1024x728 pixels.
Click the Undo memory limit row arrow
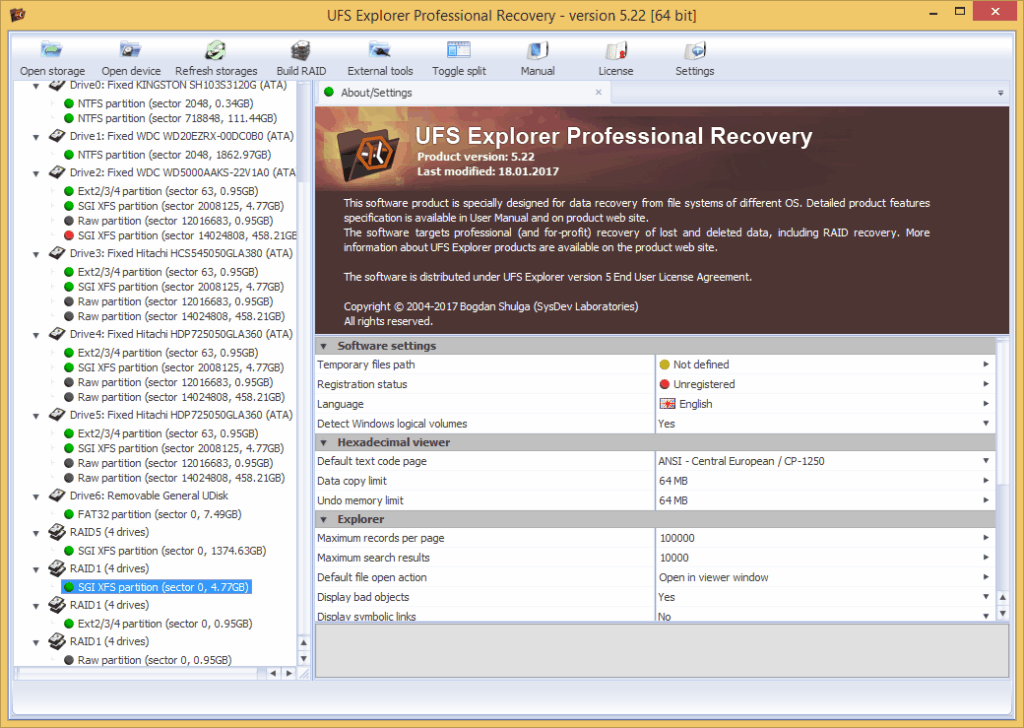(986, 500)
